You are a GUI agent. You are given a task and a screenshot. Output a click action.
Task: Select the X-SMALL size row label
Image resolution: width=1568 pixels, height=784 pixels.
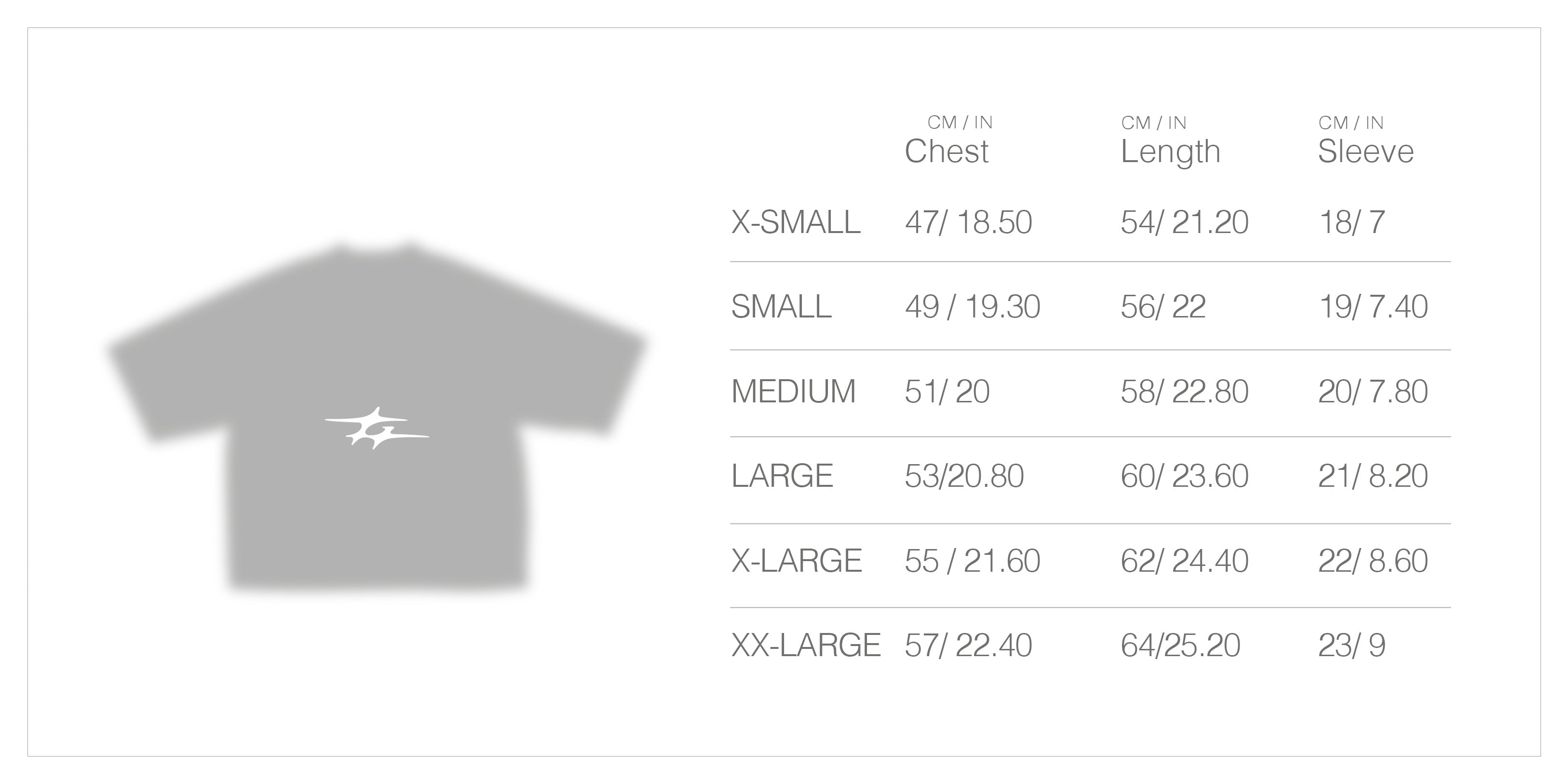pos(796,222)
